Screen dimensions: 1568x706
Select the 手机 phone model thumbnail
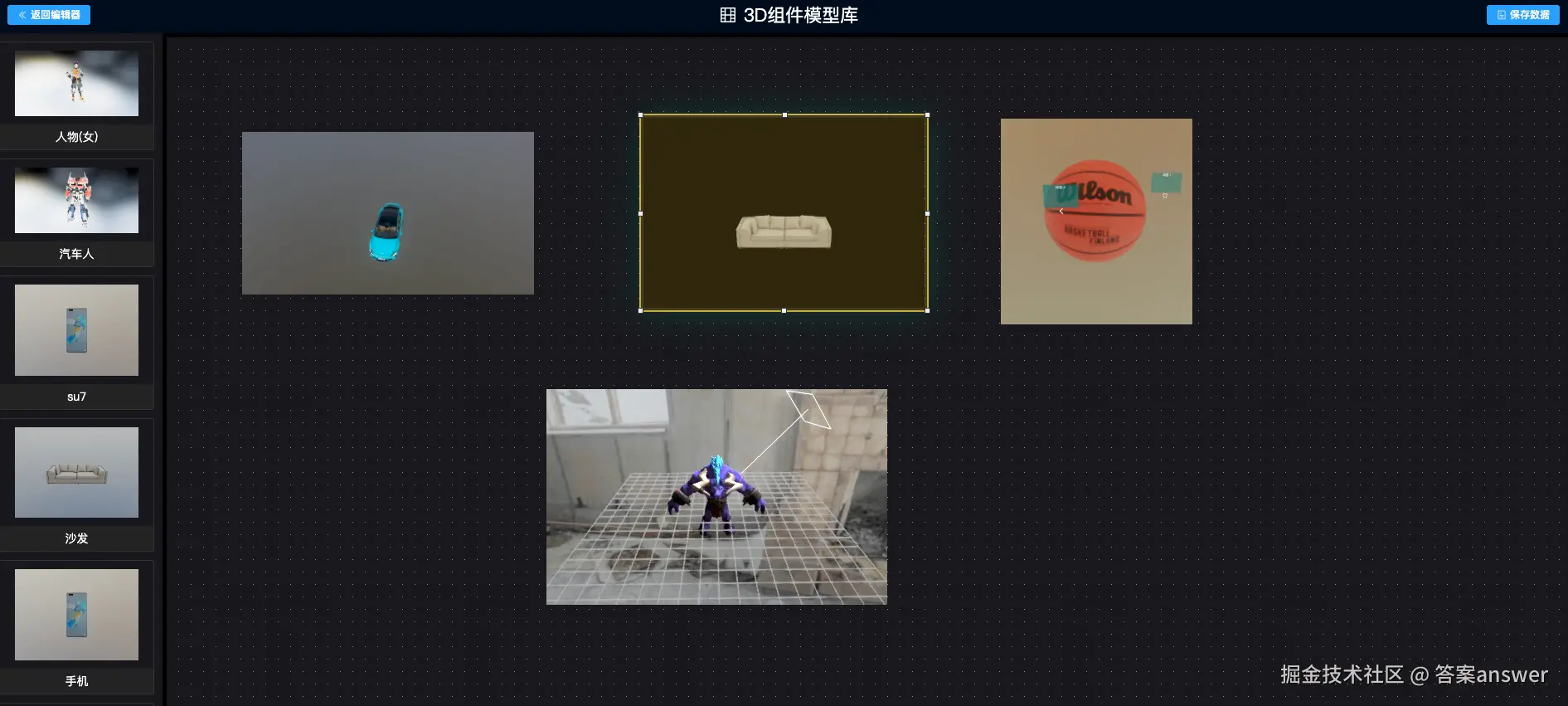[76, 615]
